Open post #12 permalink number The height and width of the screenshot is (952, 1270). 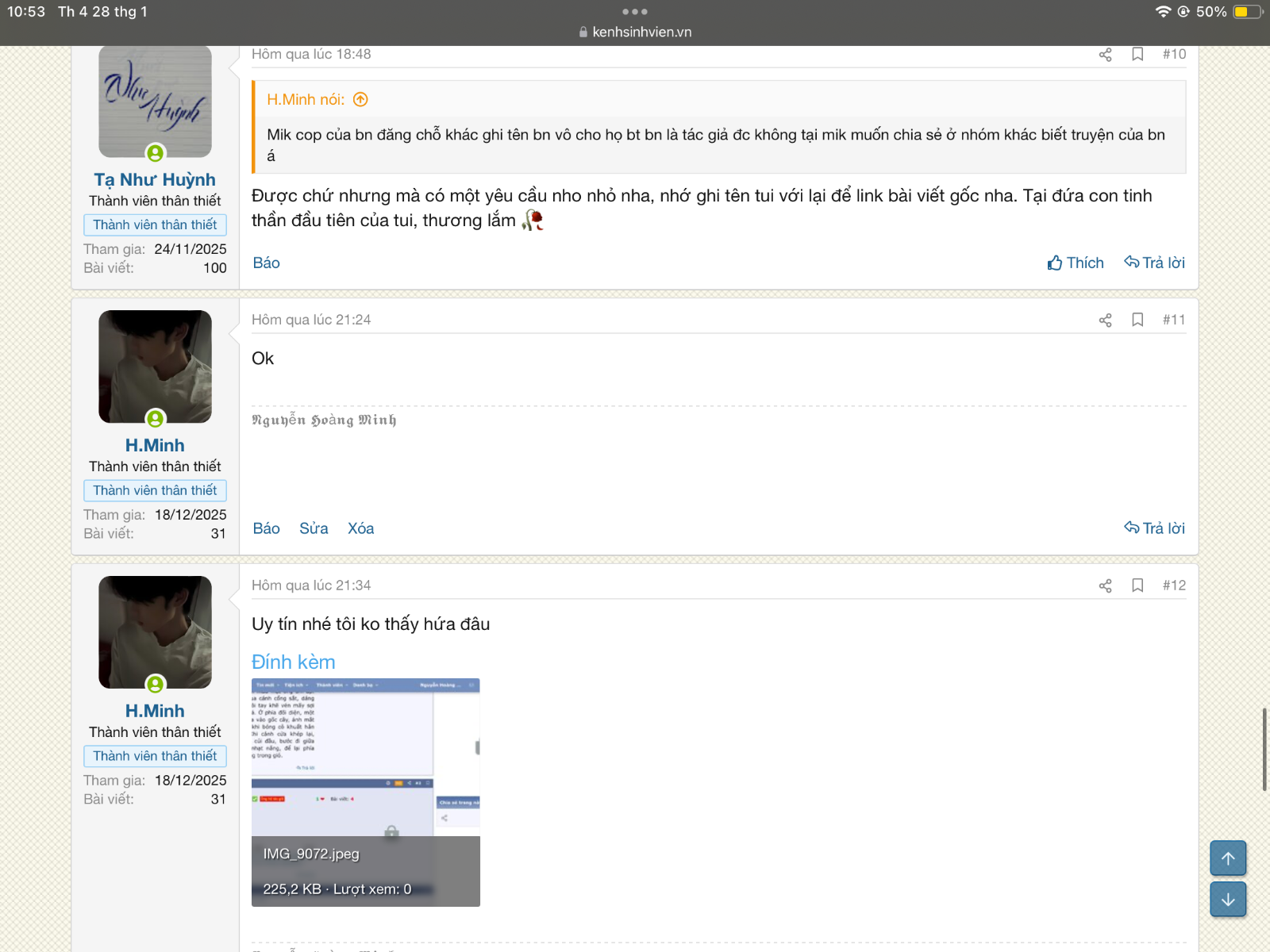[x=1174, y=585]
